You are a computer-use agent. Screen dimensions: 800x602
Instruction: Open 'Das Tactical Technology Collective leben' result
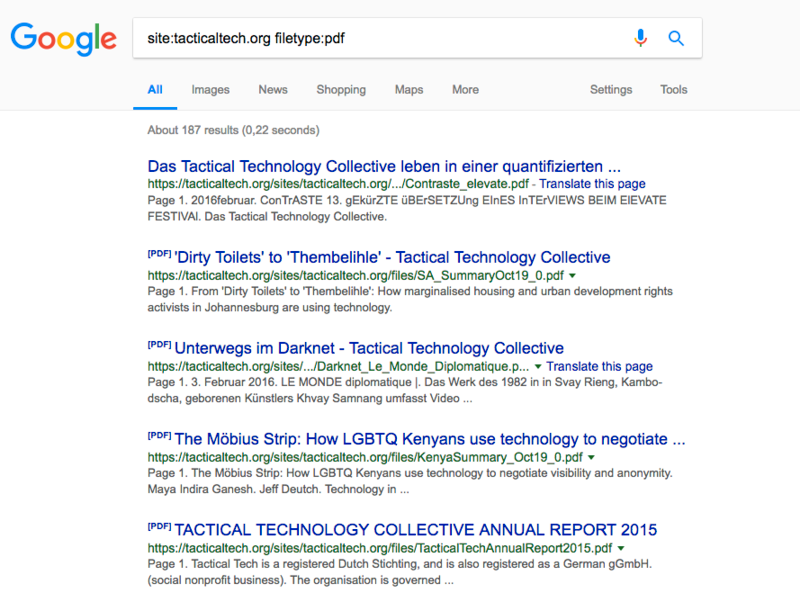(x=384, y=166)
